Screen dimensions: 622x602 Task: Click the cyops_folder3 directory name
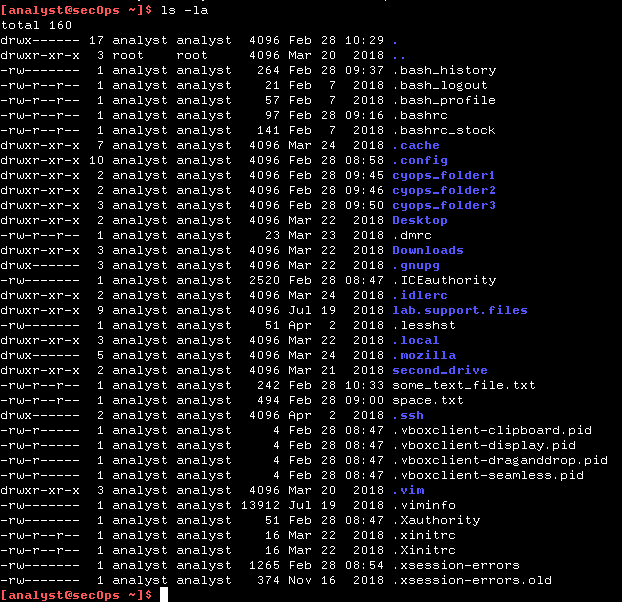444,205
